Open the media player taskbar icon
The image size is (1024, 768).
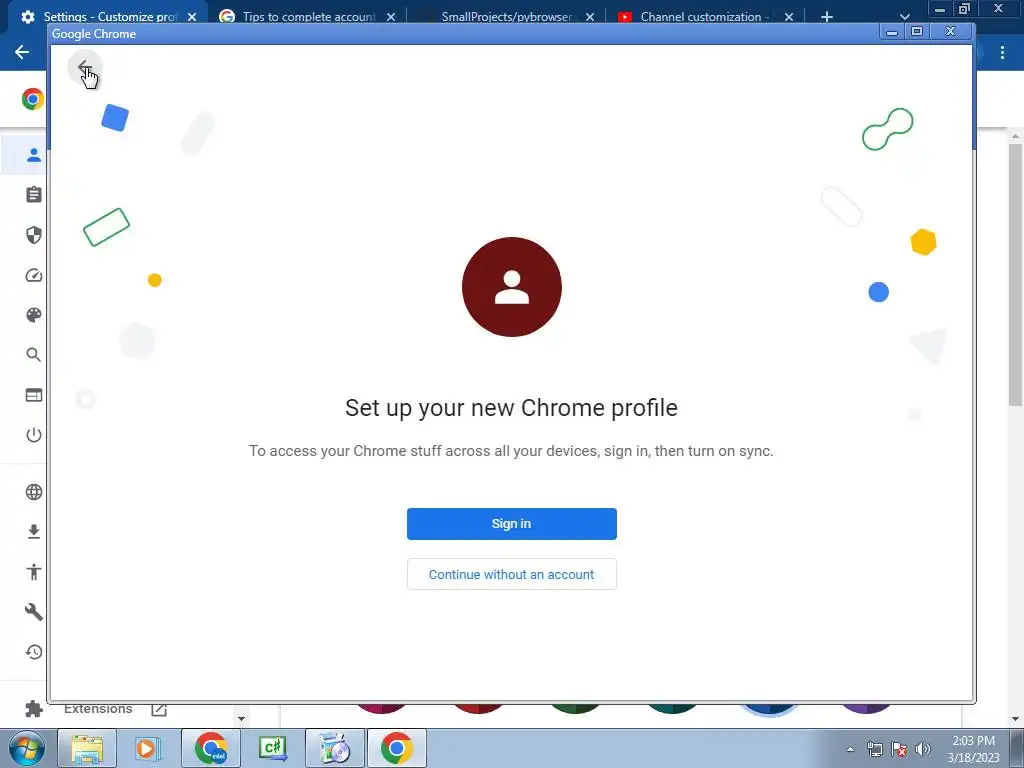pos(148,748)
